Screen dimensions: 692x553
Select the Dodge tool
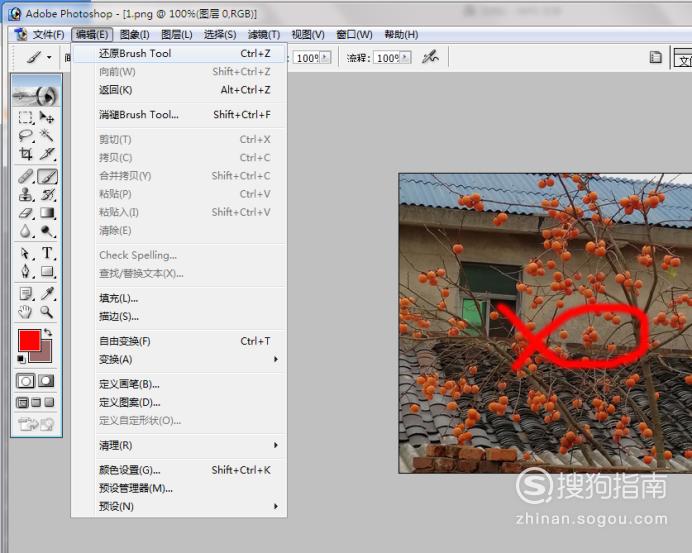point(47,231)
